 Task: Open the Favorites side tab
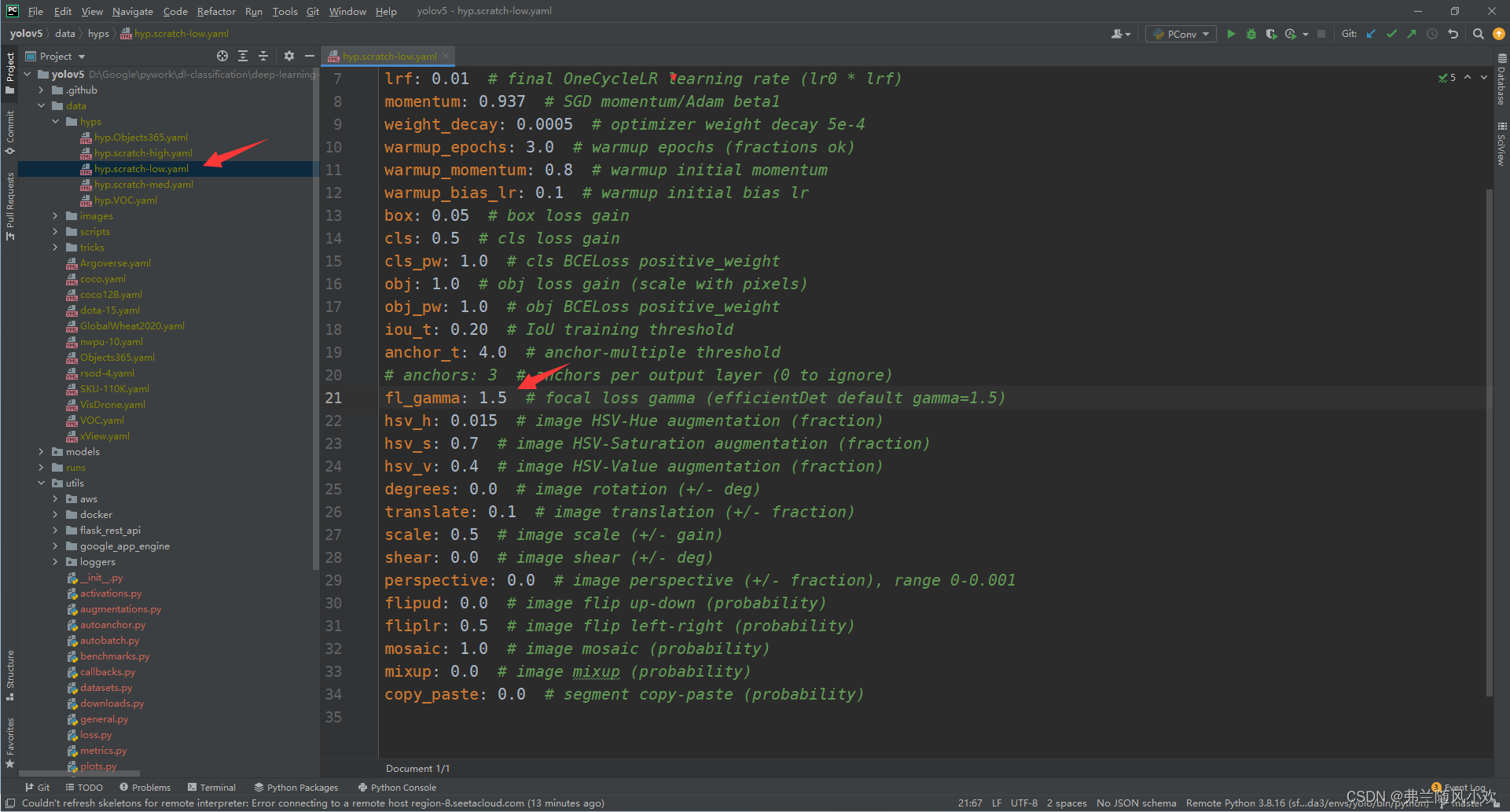click(10, 743)
